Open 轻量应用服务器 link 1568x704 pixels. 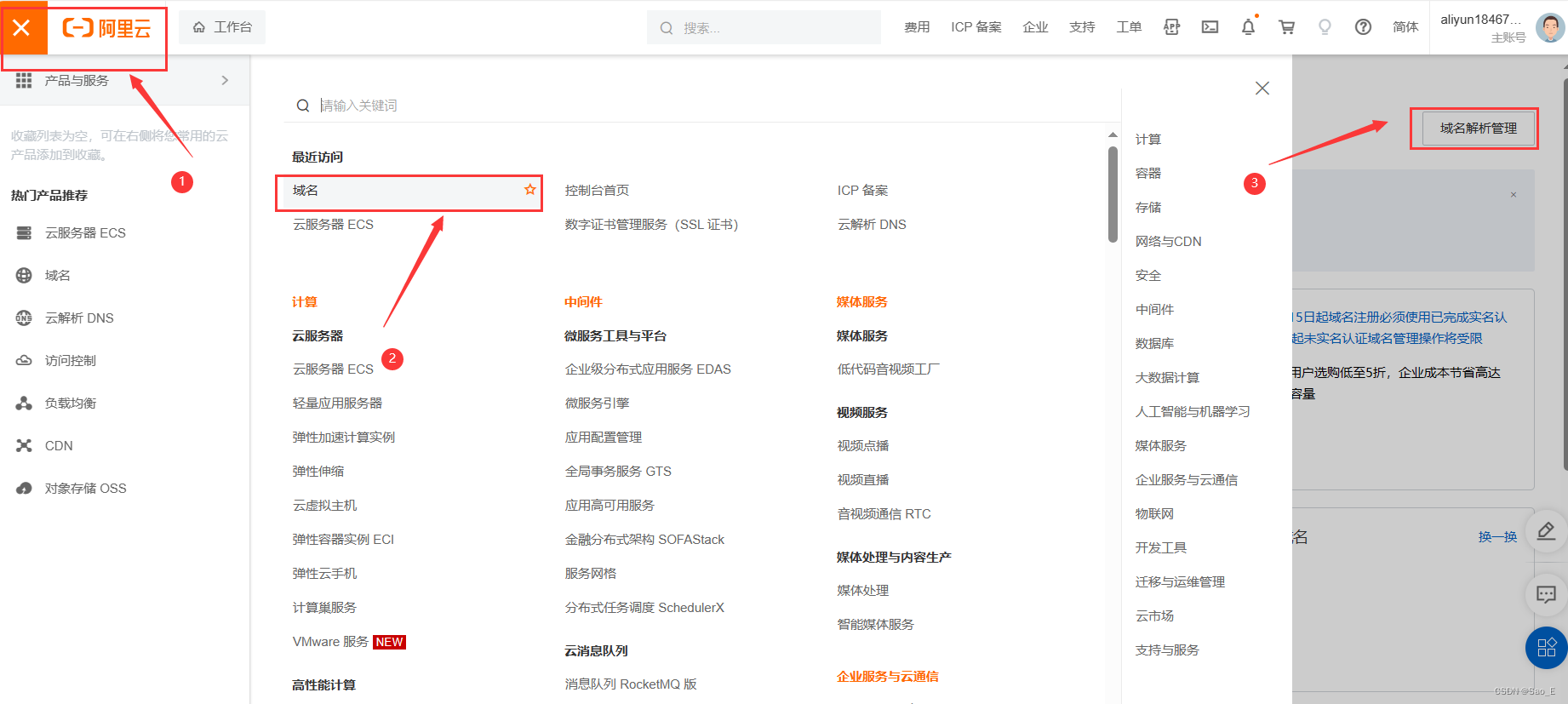pyautogui.click(x=338, y=404)
